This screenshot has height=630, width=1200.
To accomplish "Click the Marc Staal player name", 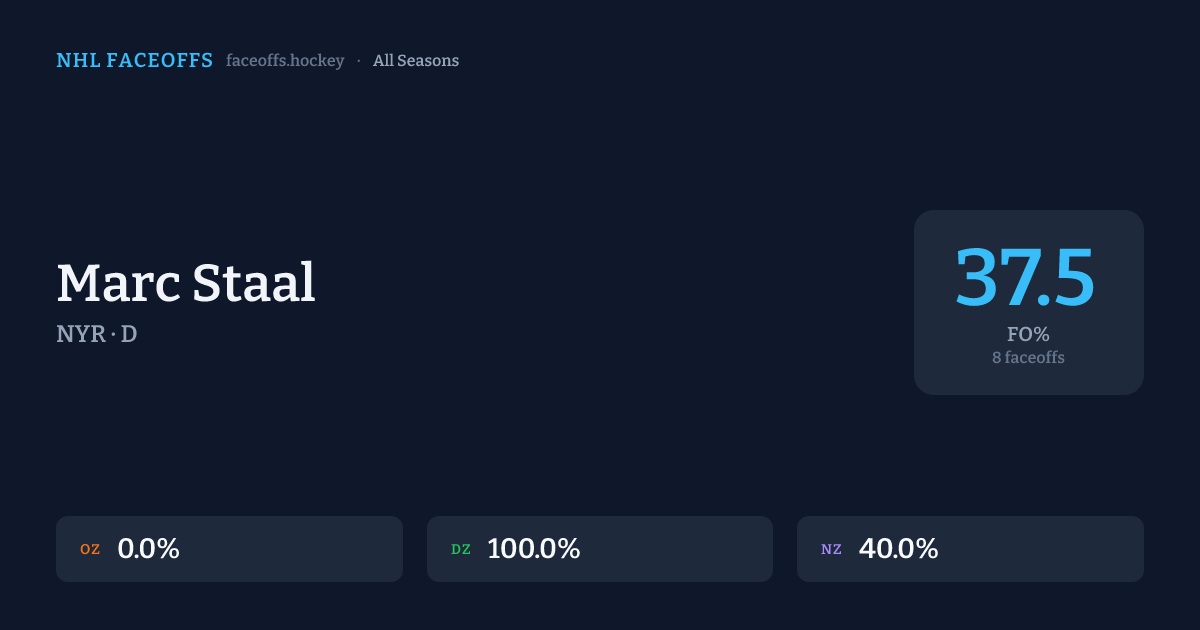I will (186, 283).
